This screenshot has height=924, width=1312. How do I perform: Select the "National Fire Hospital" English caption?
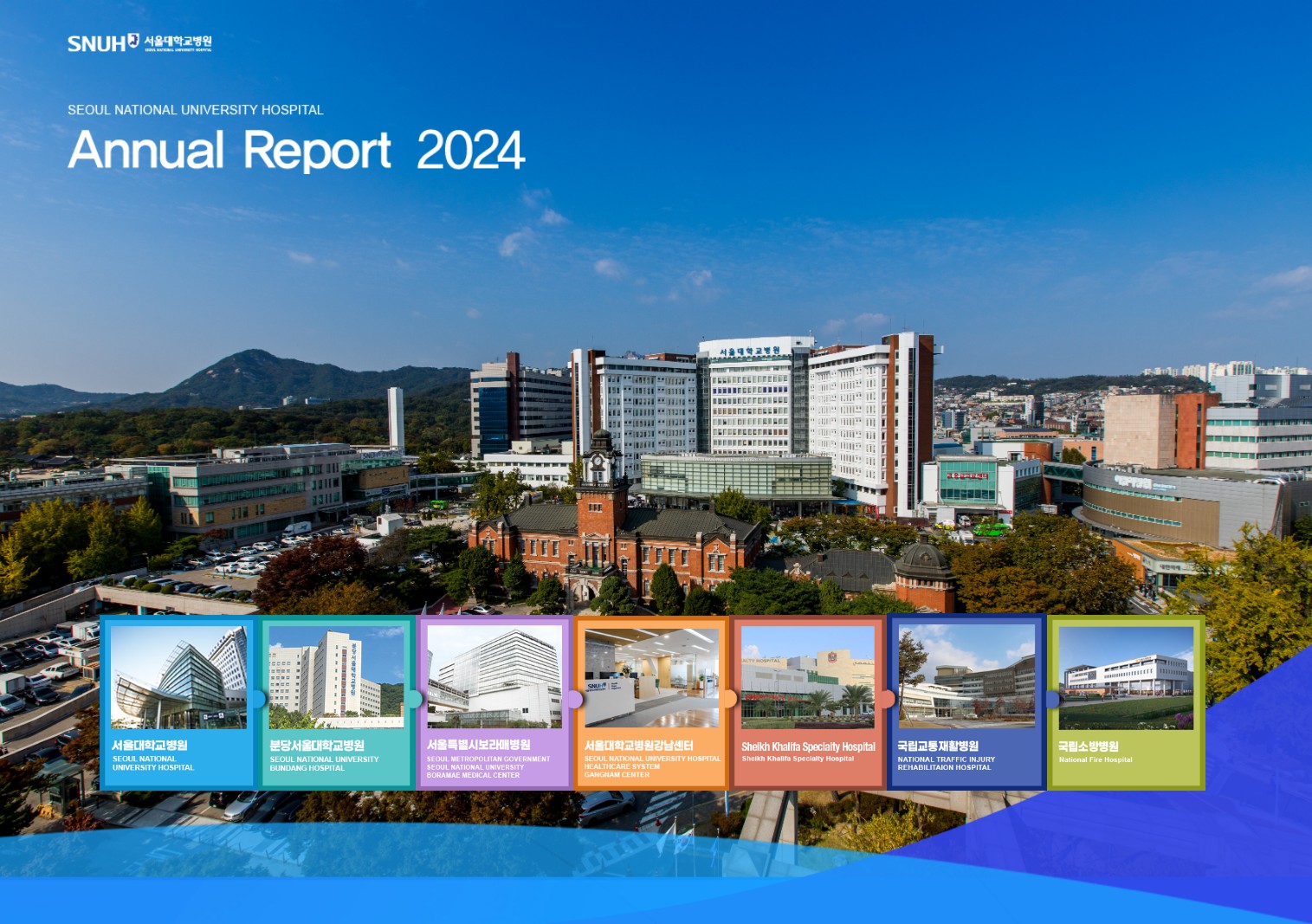[x=1095, y=759]
